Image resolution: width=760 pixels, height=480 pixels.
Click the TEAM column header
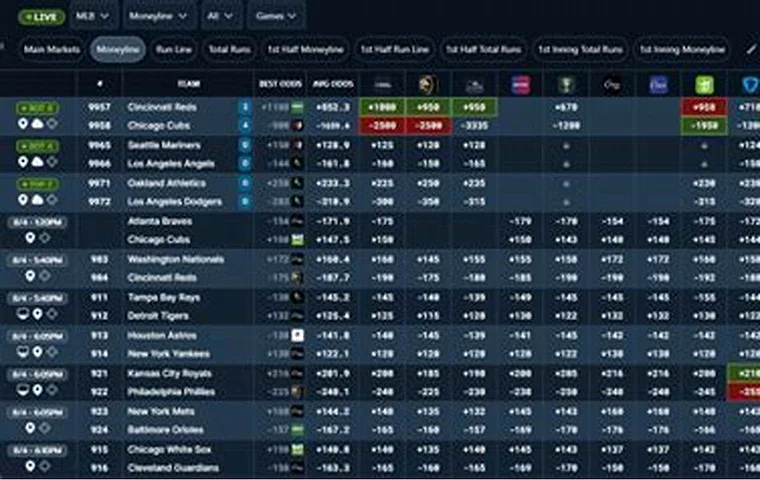tap(189, 84)
